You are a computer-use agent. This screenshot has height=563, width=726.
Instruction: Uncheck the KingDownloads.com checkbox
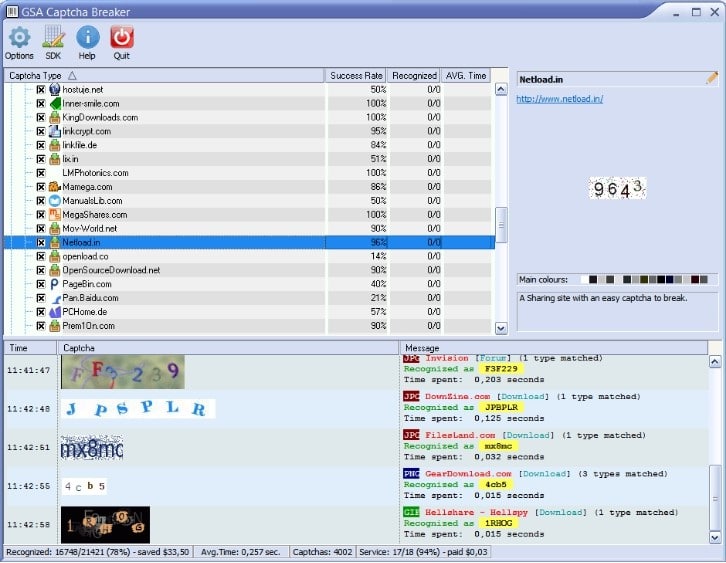pyautogui.click(x=41, y=117)
